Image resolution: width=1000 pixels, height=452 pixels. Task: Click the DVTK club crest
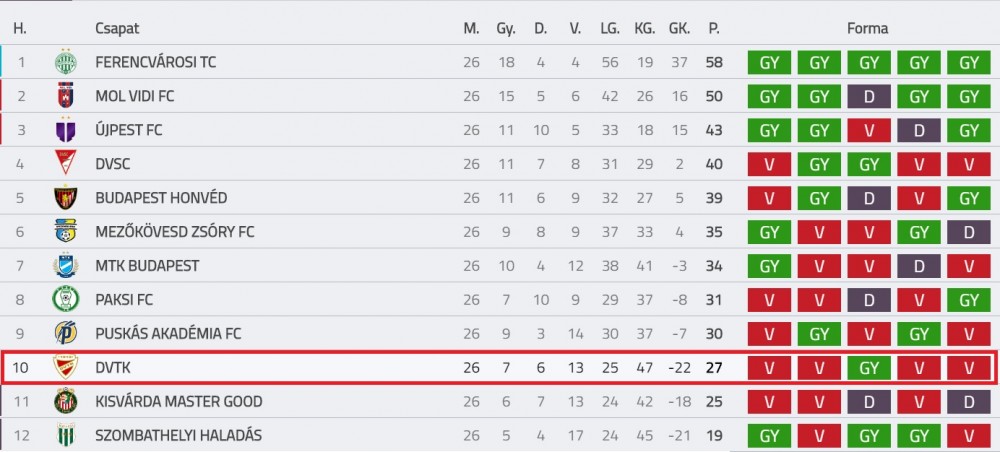65,367
